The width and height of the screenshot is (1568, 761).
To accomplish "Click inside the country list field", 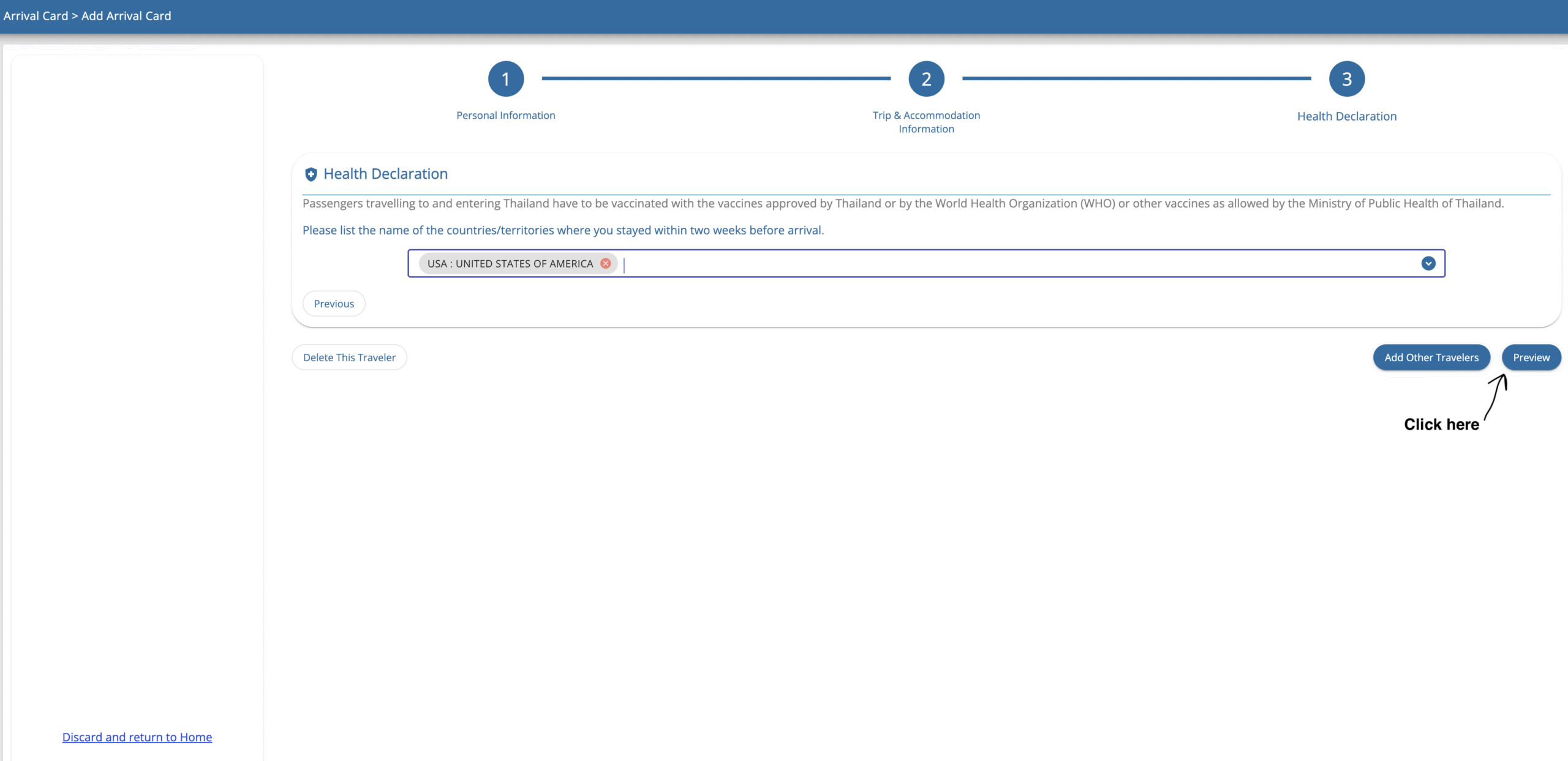I will (x=980, y=264).
